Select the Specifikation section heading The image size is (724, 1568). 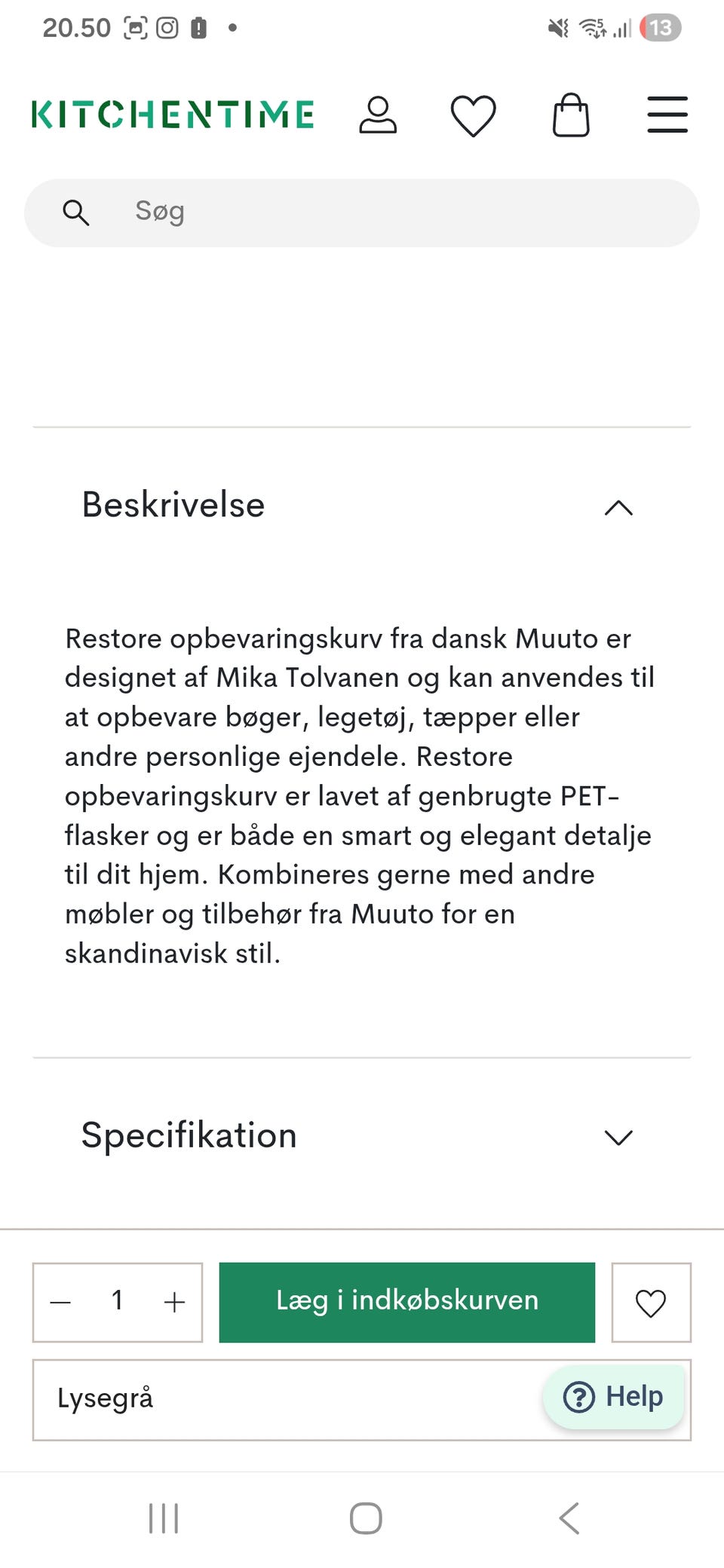(x=188, y=1135)
